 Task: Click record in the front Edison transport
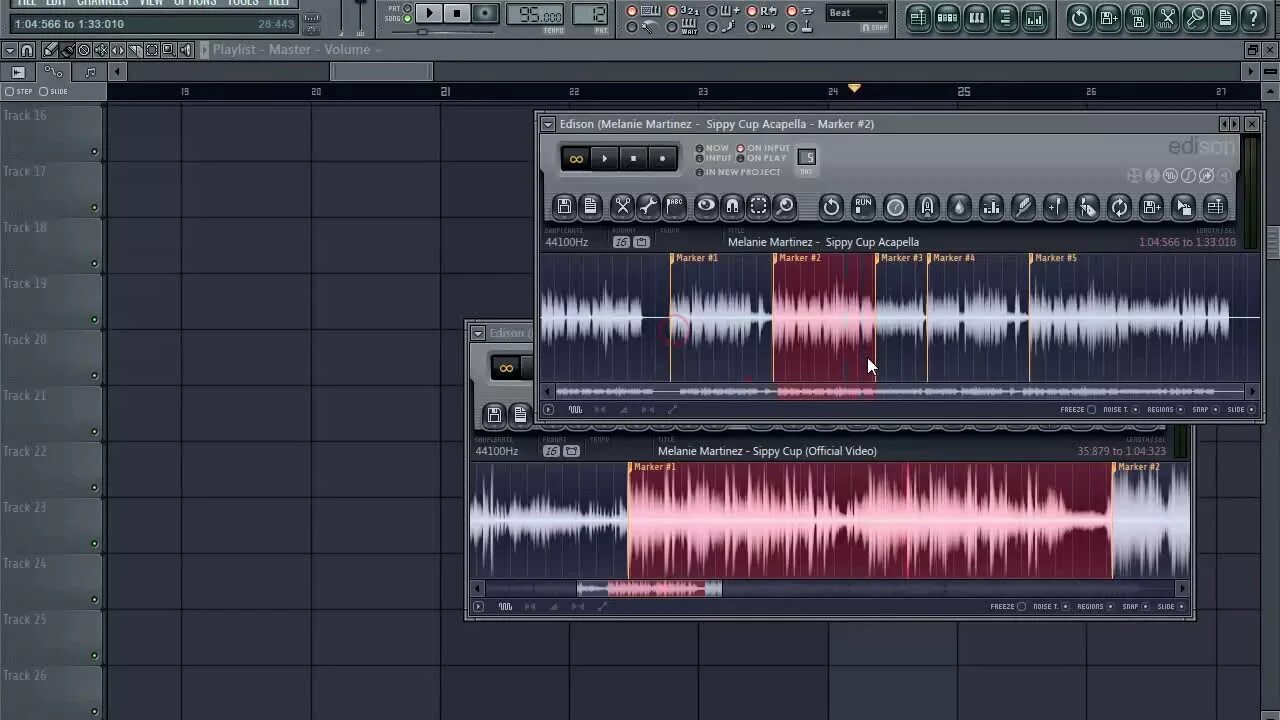coord(662,158)
